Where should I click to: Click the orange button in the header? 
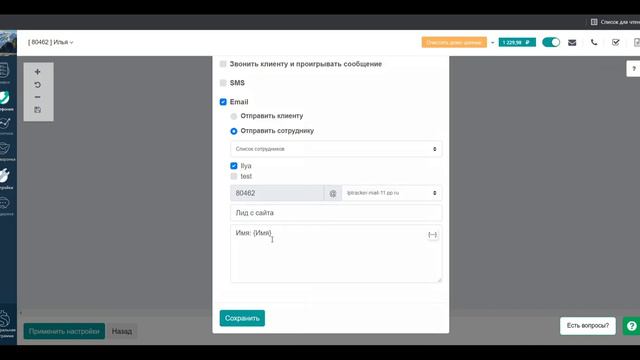click(x=454, y=42)
